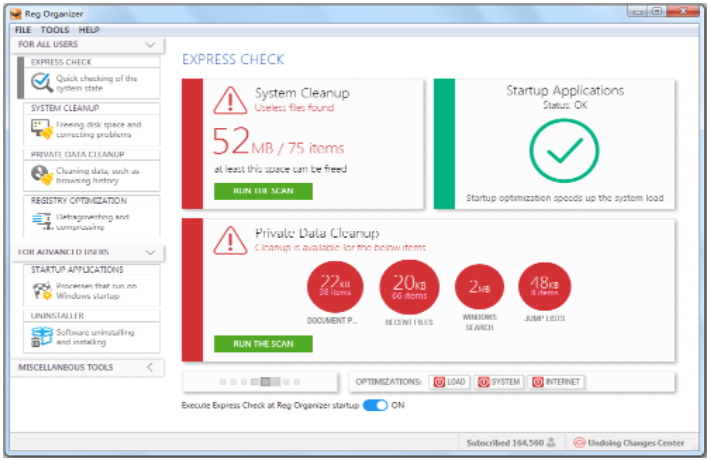
Task: Select the 48 KB Jump Lists circle
Action: click(x=544, y=286)
